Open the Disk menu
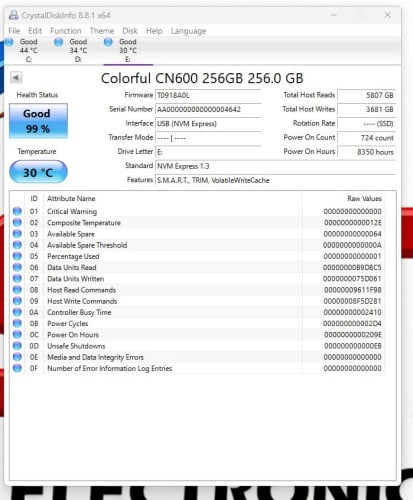 (130, 31)
